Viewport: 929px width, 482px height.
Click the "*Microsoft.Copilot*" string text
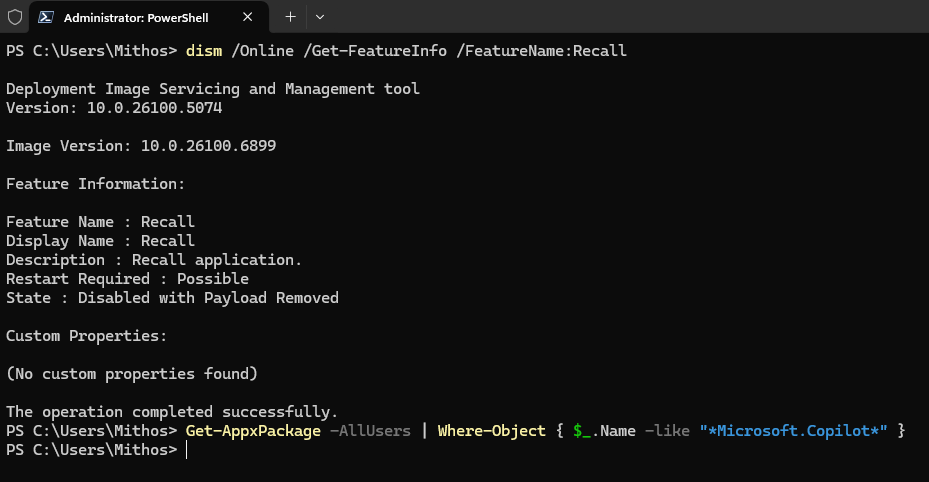(x=793, y=430)
